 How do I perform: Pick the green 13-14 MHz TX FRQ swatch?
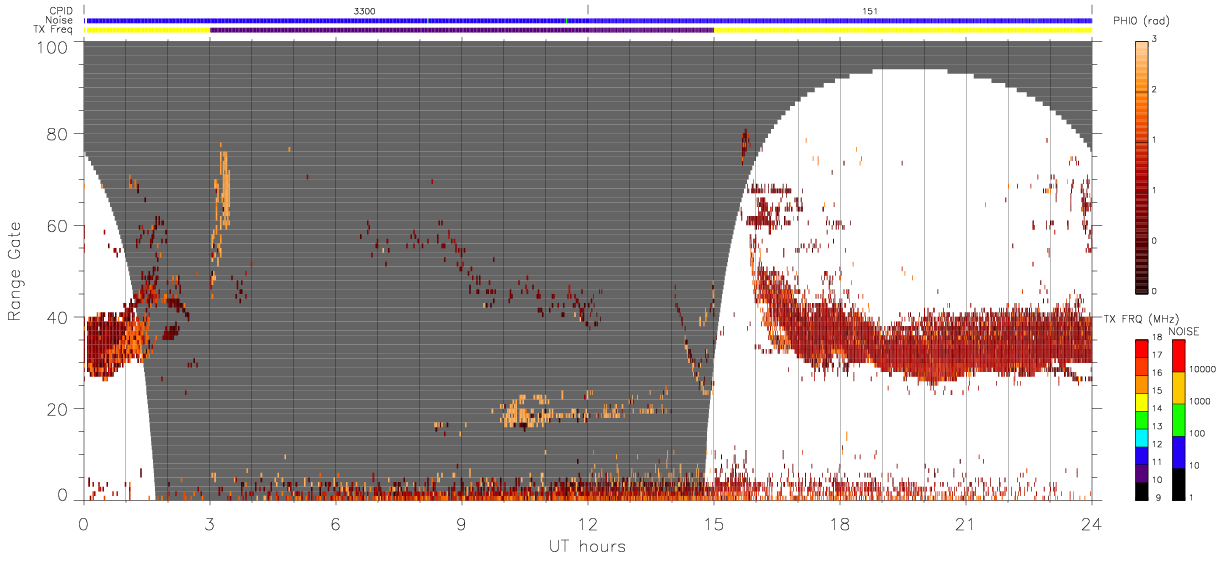pyautogui.click(x=1141, y=420)
